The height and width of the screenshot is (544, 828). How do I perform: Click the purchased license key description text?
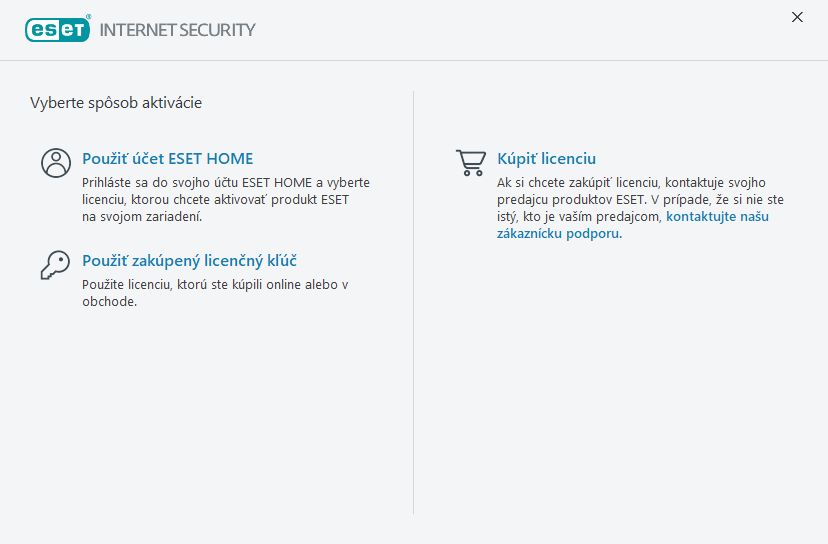tap(214, 293)
